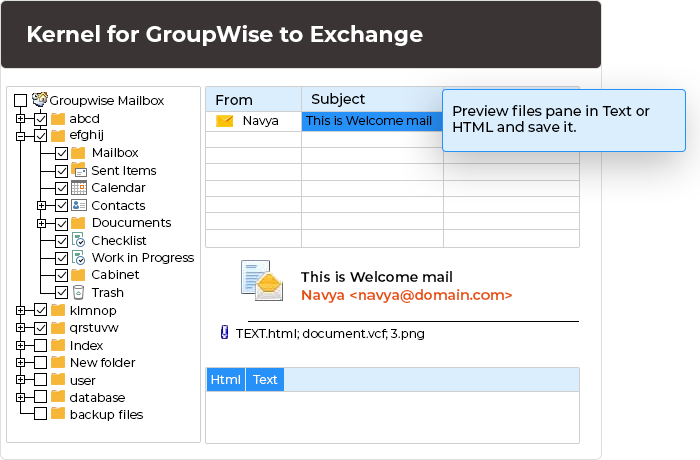Click the Mailbox folder icon
Viewport: 700px width, 460px height.
coord(78,153)
